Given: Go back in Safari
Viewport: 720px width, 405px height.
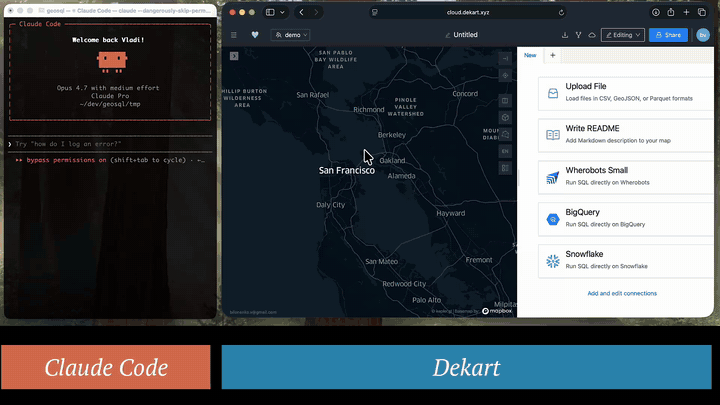Looking at the screenshot, I should [x=302, y=12].
